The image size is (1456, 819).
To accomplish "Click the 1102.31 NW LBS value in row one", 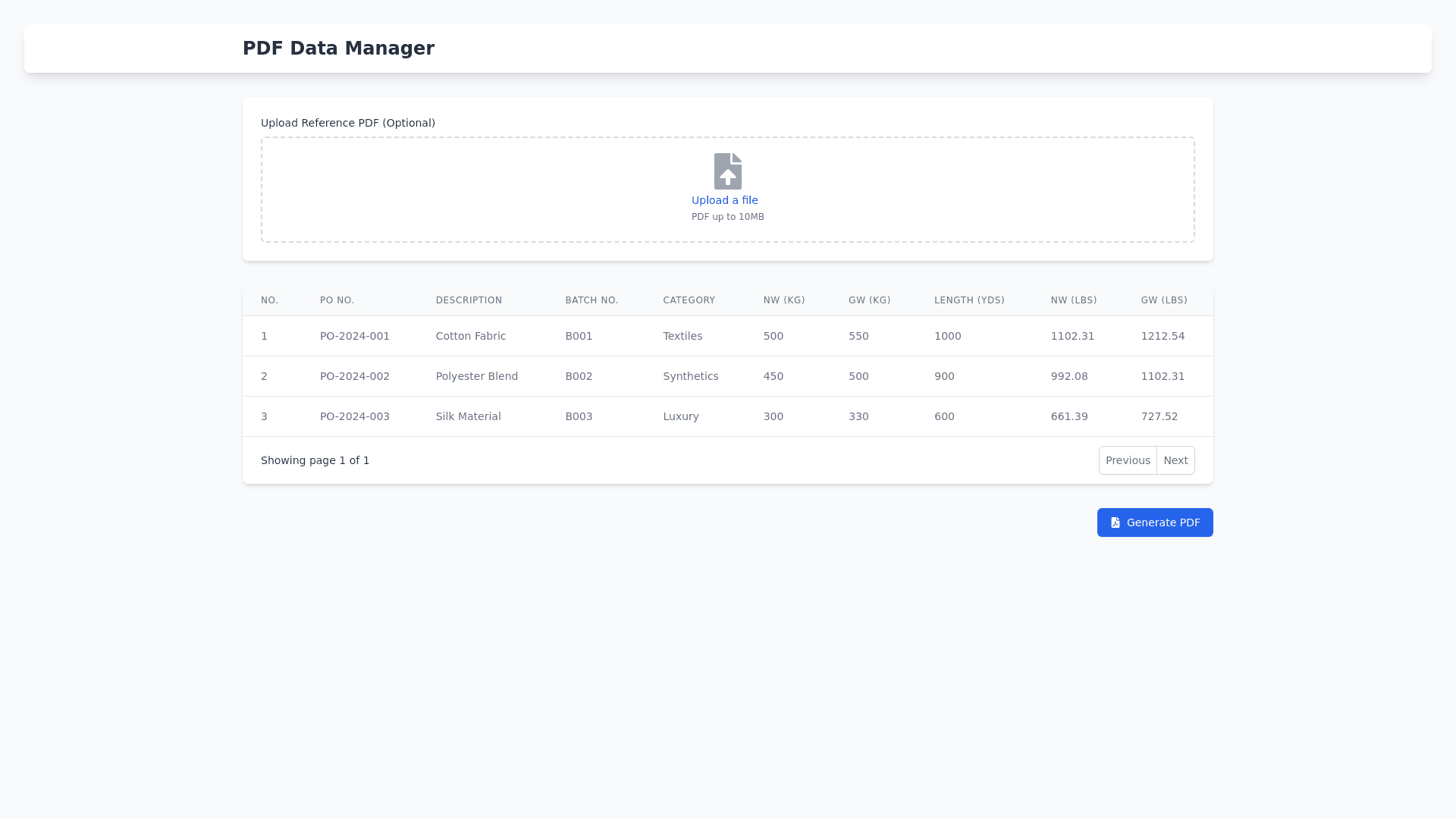I will click(1072, 336).
